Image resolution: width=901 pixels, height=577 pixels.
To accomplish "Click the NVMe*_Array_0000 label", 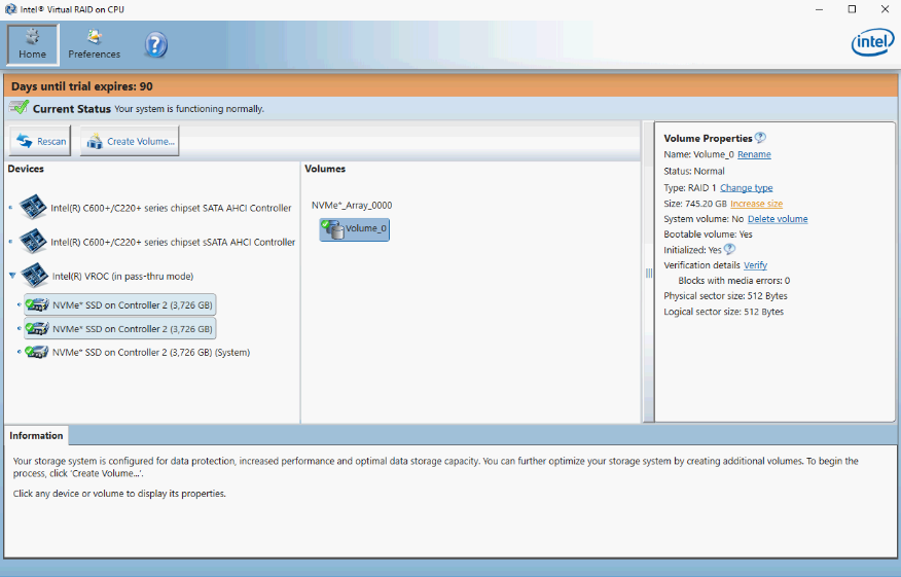I will point(352,205).
